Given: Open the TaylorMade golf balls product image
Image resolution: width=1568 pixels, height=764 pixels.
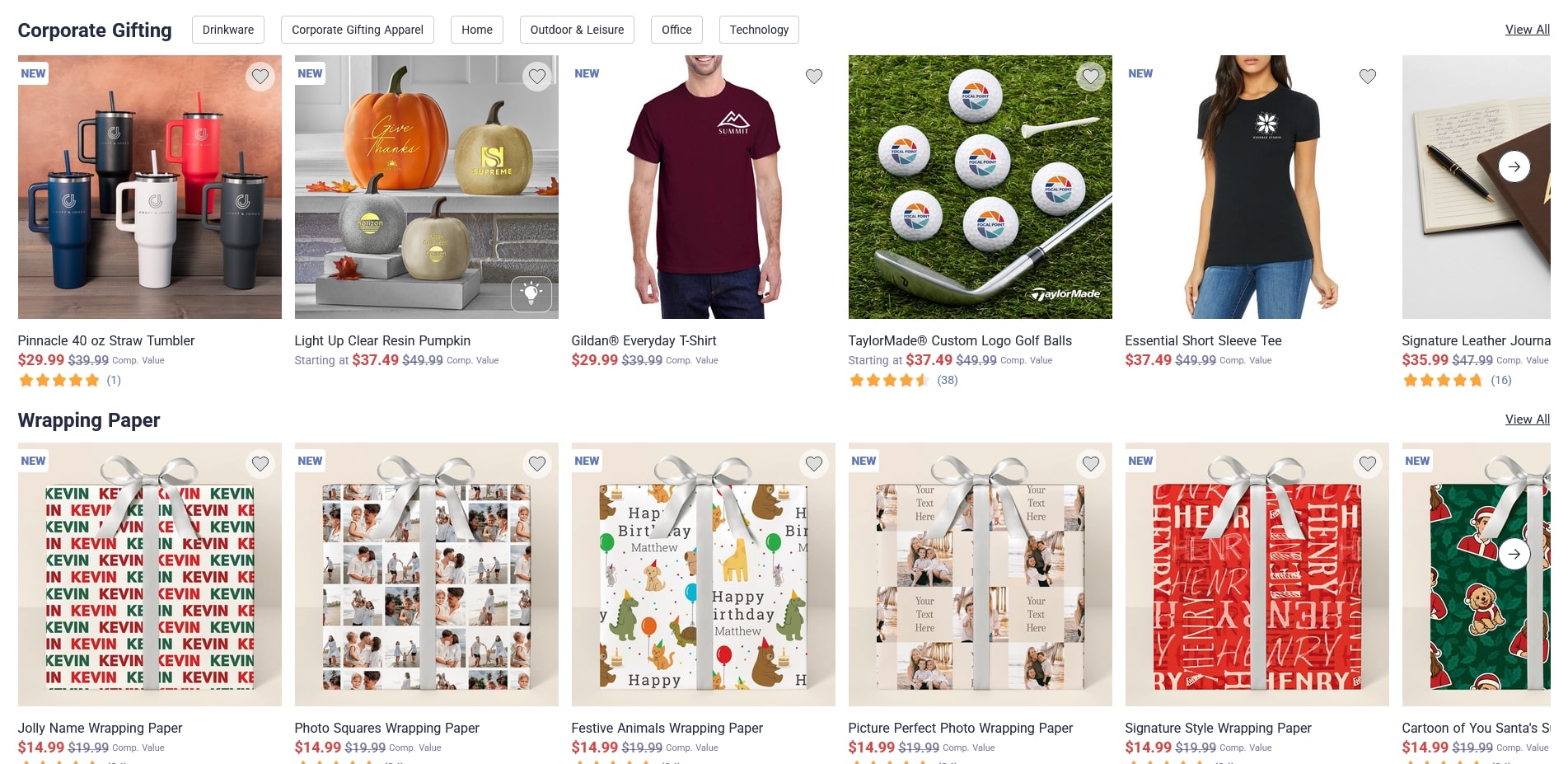Looking at the screenshot, I should (x=981, y=187).
